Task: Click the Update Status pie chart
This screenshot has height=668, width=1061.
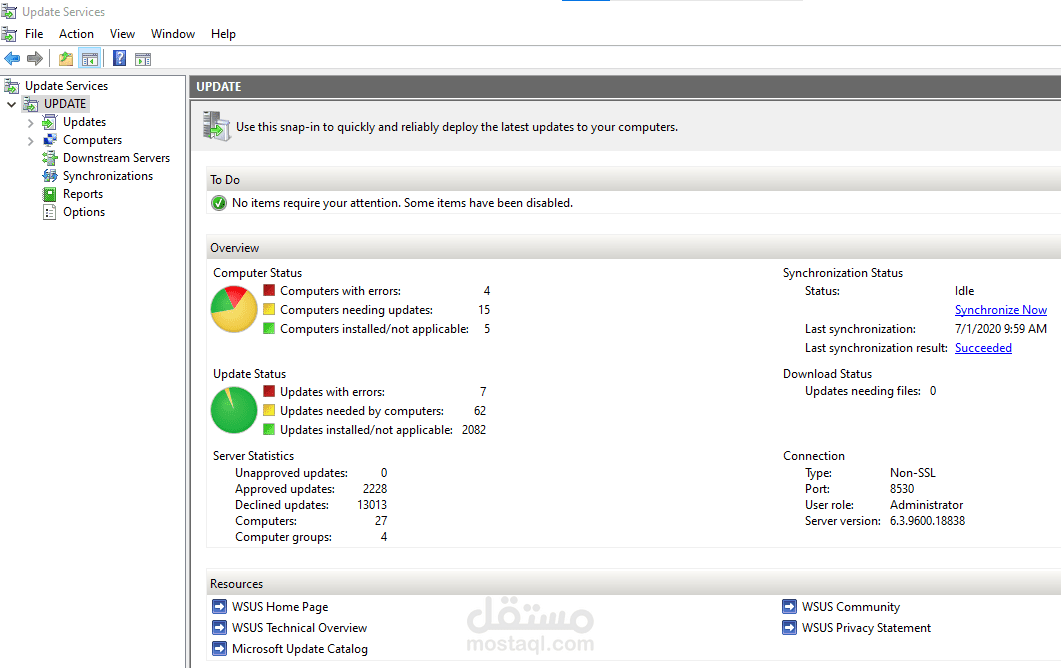Action: (234, 410)
